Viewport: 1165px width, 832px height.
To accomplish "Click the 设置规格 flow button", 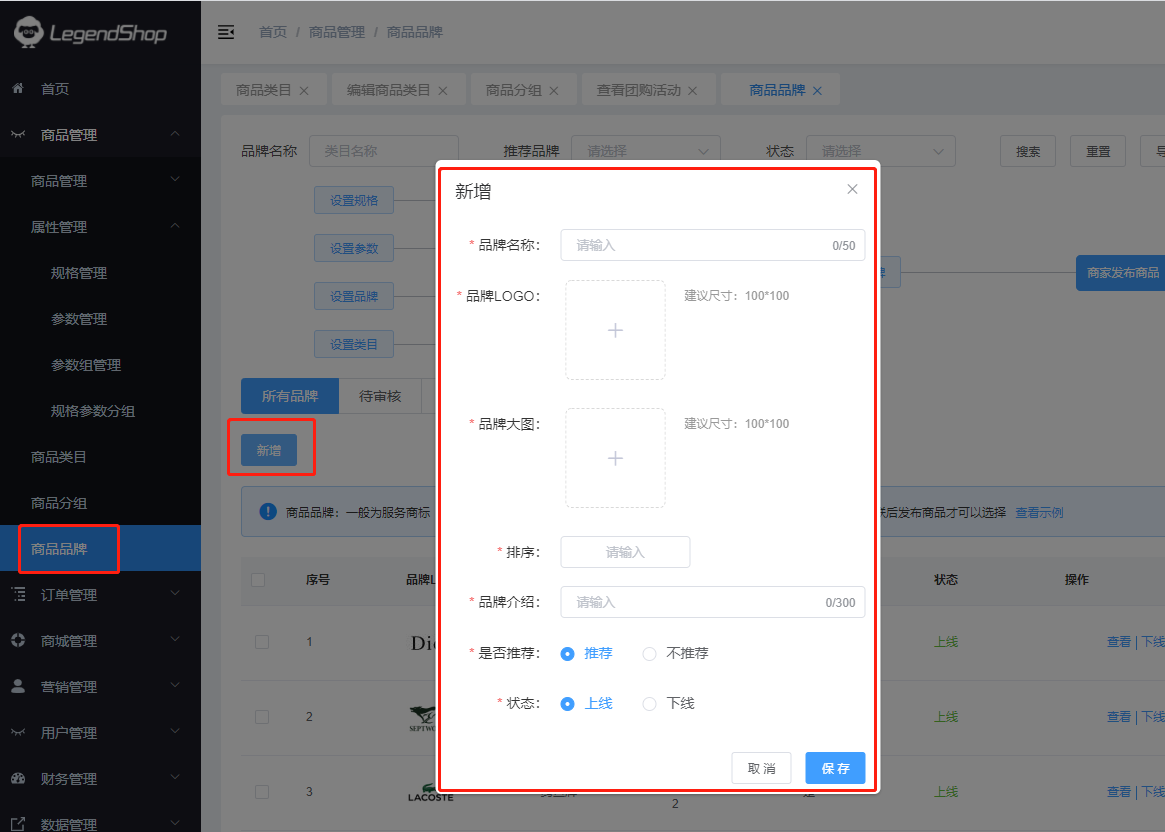I will coord(354,201).
